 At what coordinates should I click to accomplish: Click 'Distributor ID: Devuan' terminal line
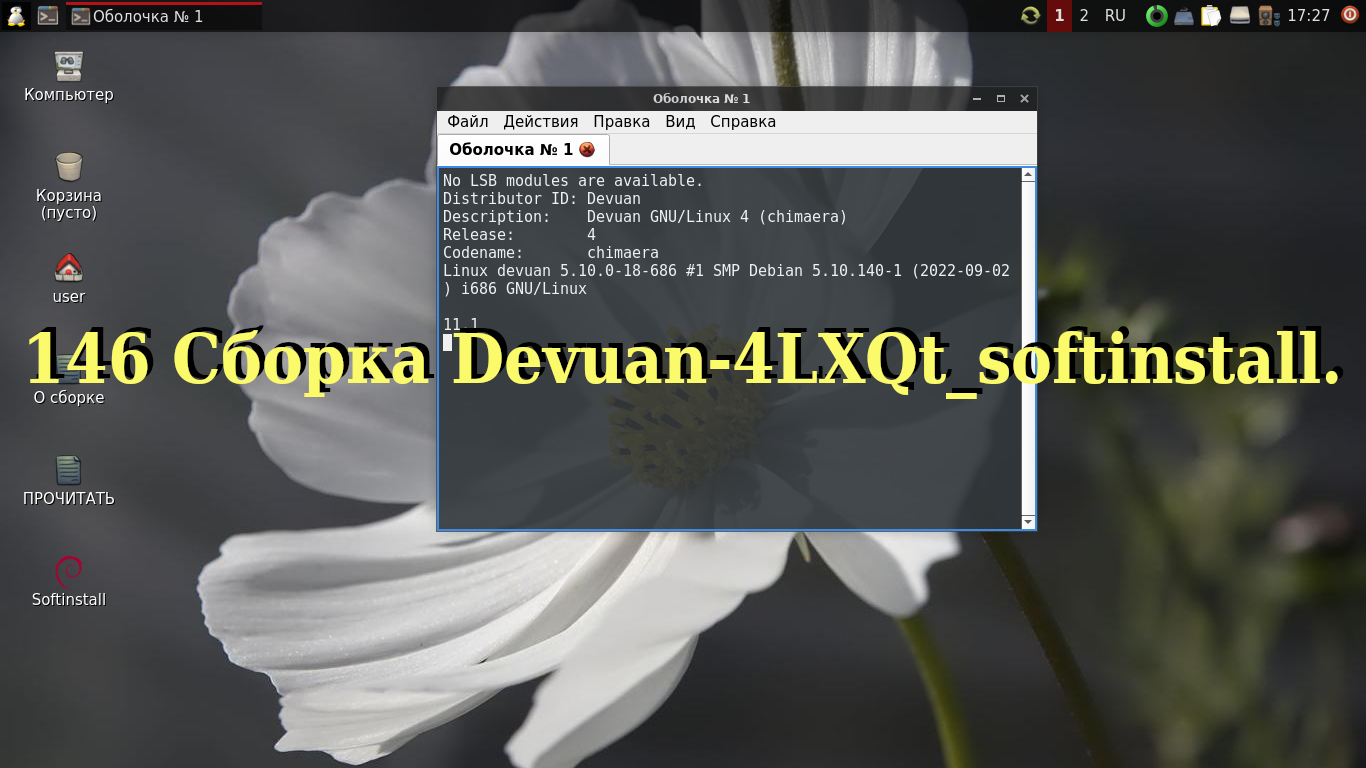click(x=542, y=199)
